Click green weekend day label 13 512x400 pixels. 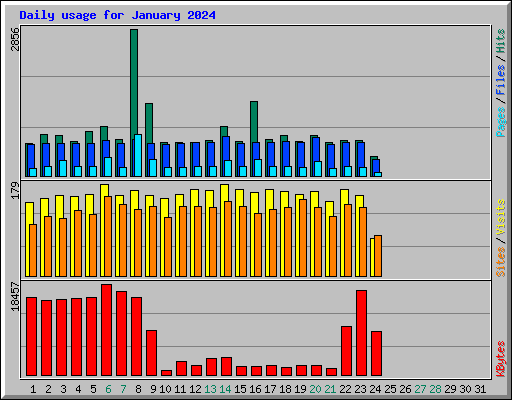click(210, 389)
